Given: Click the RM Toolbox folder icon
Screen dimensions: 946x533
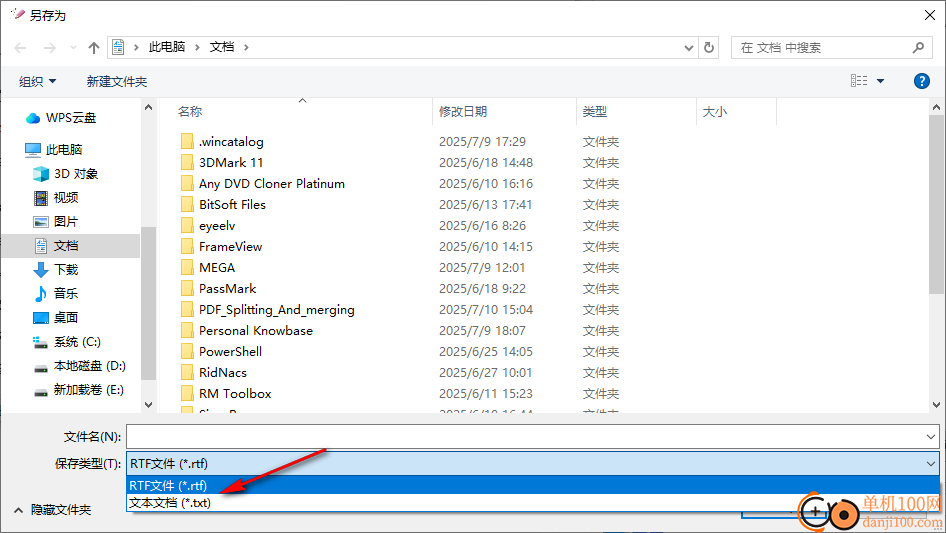Looking at the screenshot, I should pyautogui.click(x=188, y=394).
